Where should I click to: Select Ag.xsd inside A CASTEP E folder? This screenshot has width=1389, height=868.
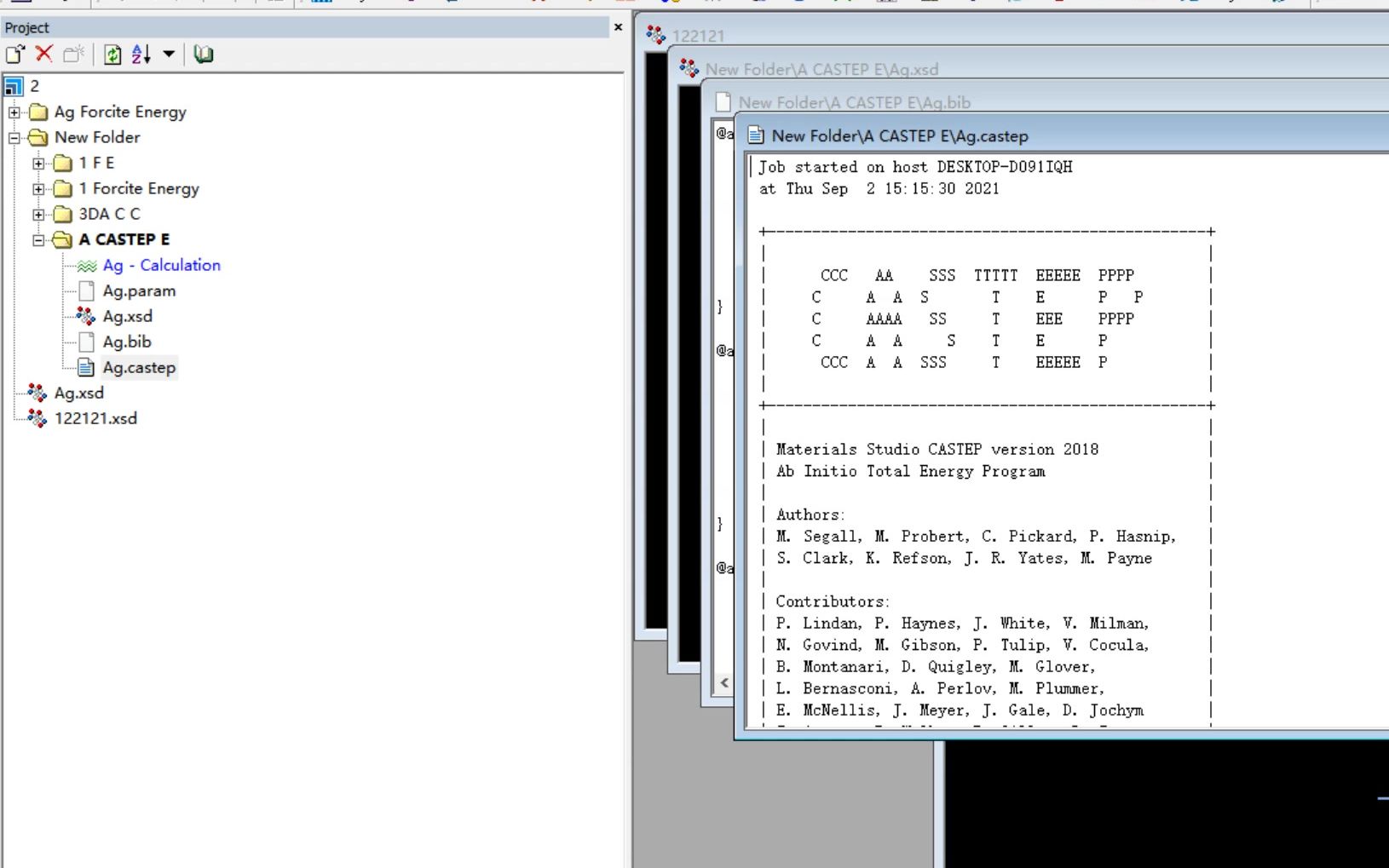(128, 316)
